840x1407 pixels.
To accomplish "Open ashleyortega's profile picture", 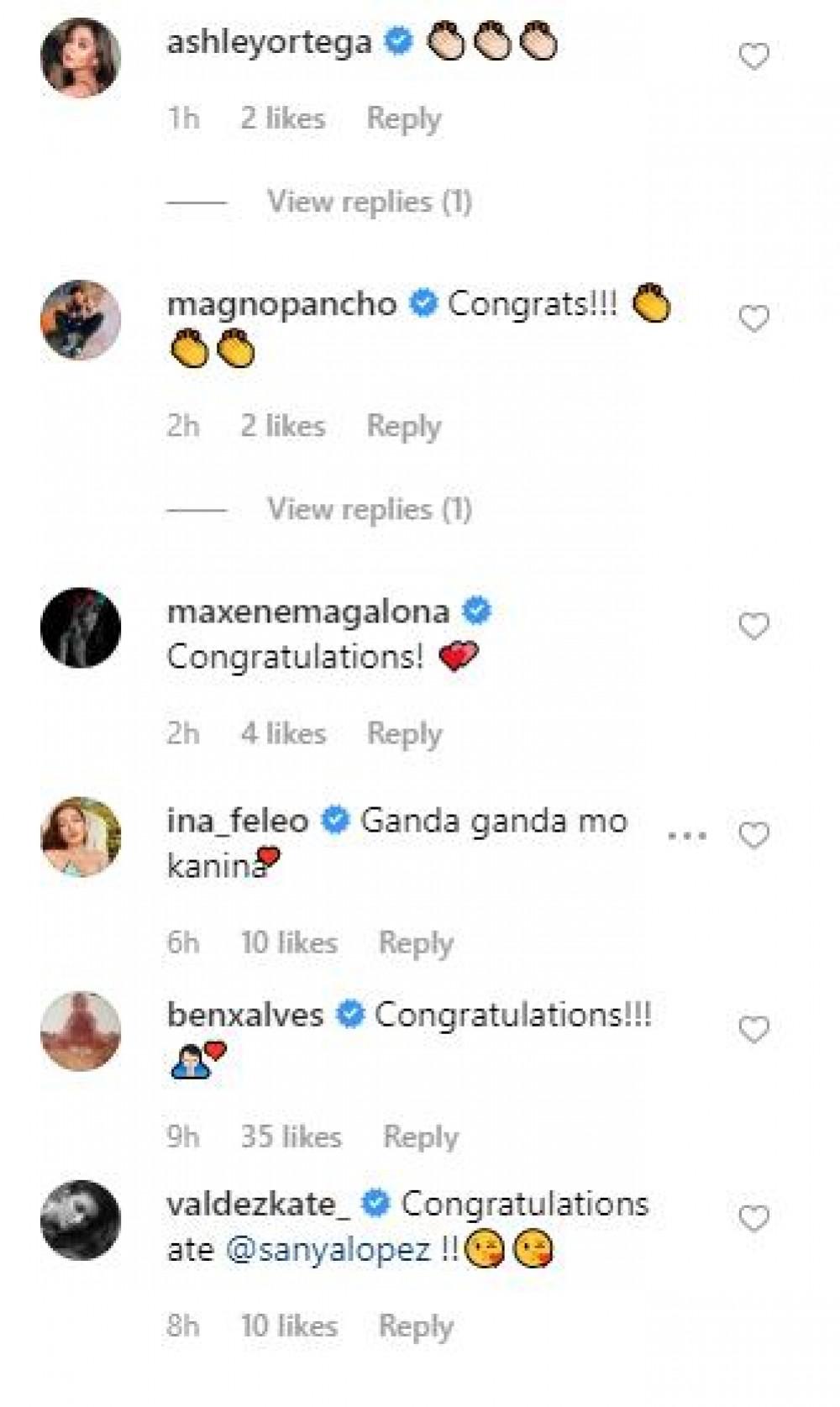I will coord(81,58).
